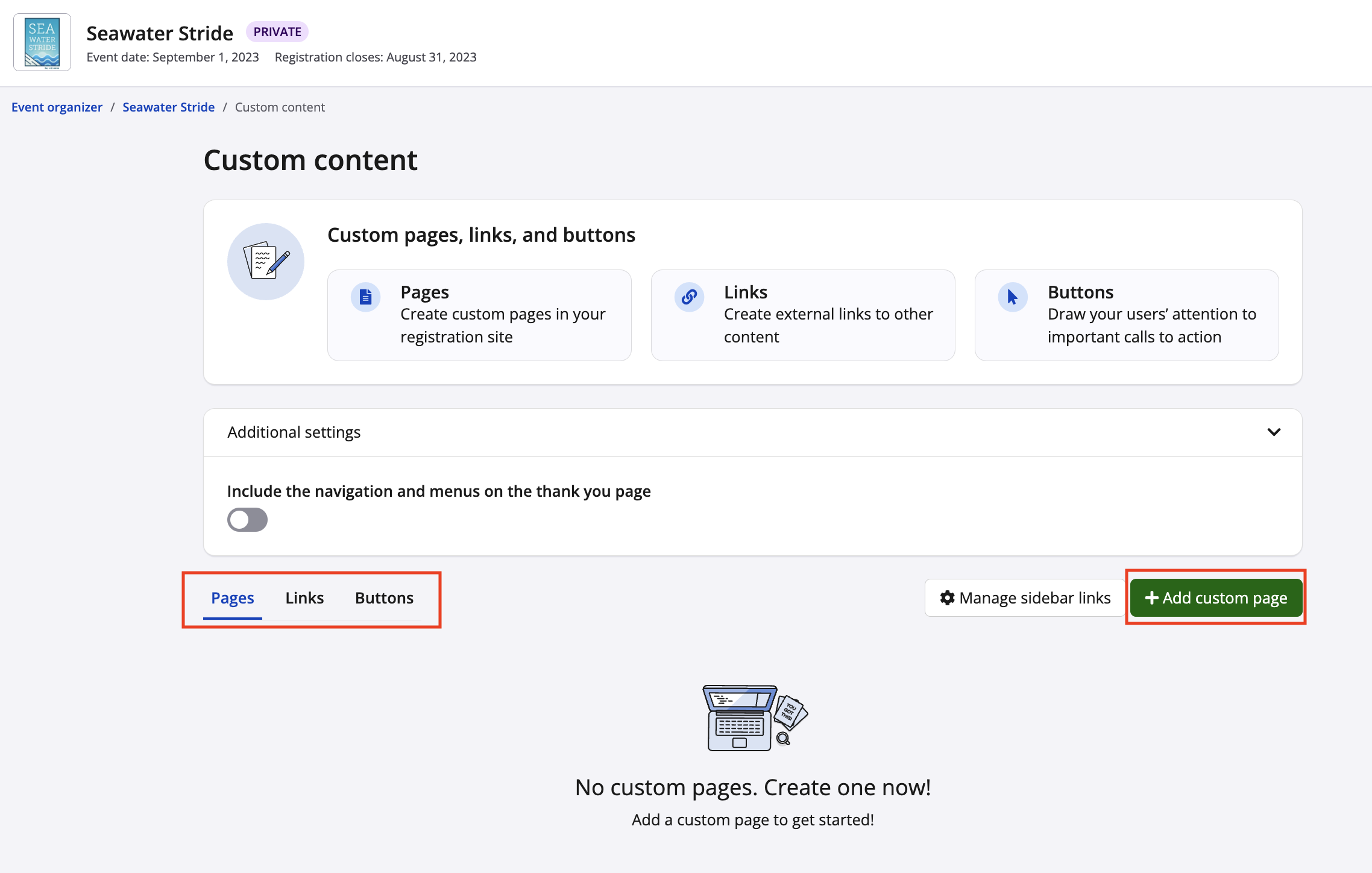The width and height of the screenshot is (1372, 873).
Task: Click the PRIVATE status badge
Action: 277,32
